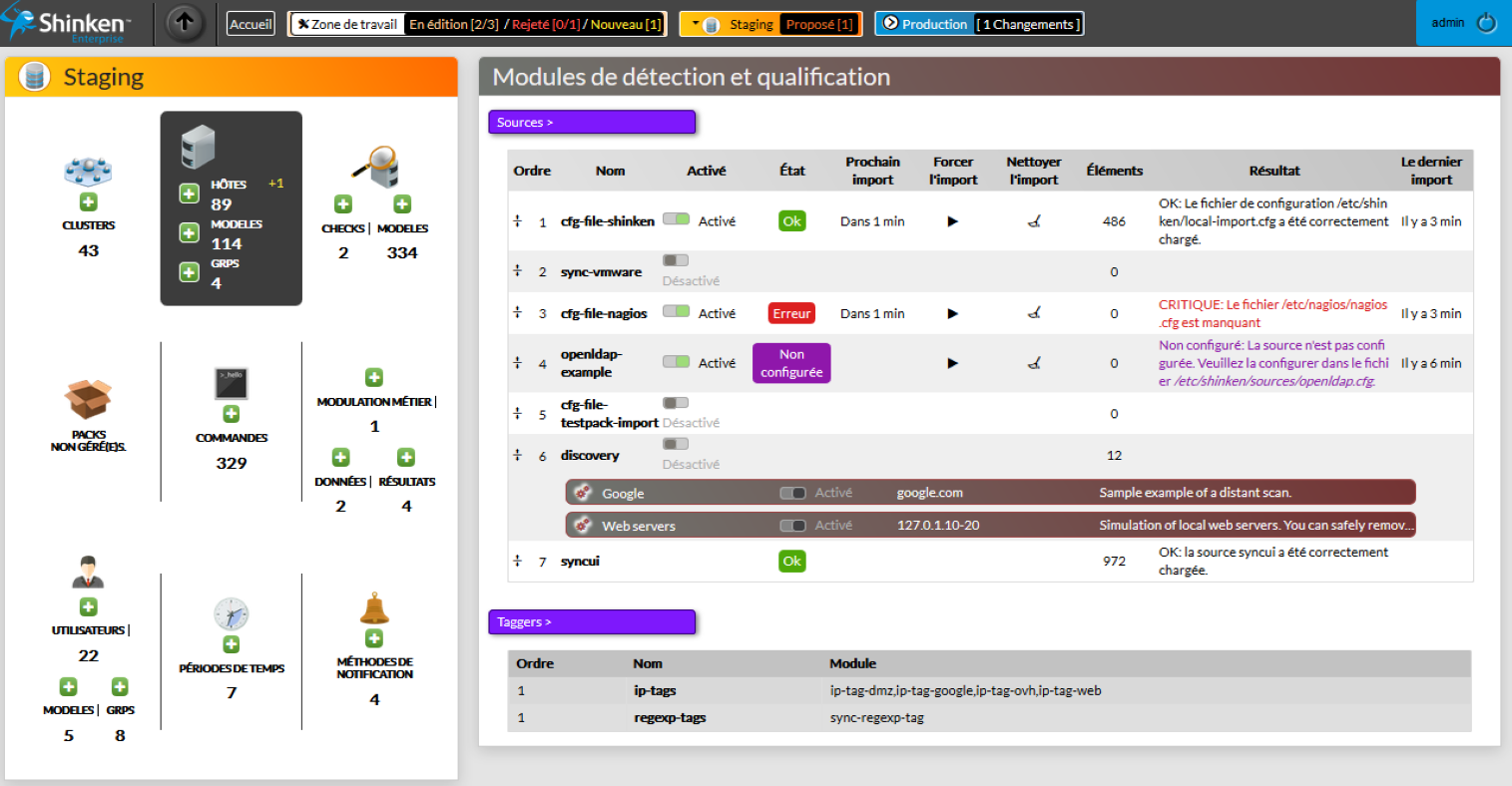Click the clean import broom for cfg-file-shinken

1034,221
